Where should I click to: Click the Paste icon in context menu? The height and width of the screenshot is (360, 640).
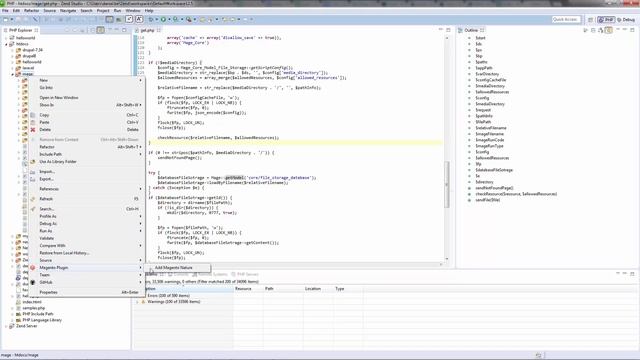click(33, 122)
